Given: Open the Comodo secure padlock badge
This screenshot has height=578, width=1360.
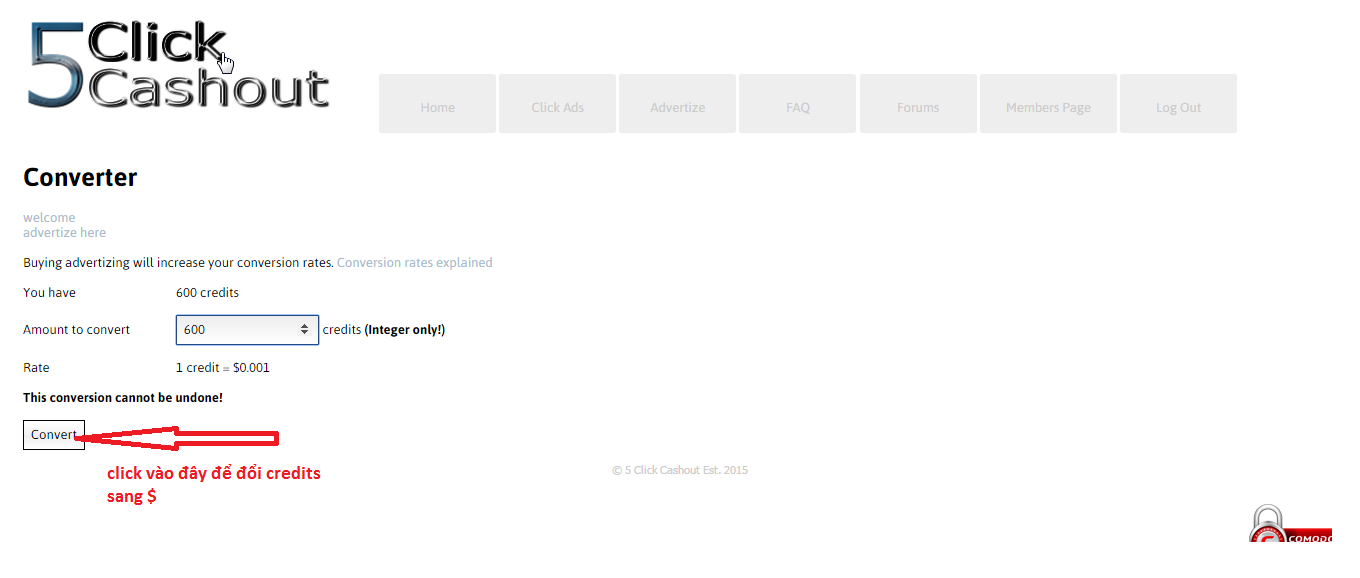Looking at the screenshot, I should click(1290, 523).
